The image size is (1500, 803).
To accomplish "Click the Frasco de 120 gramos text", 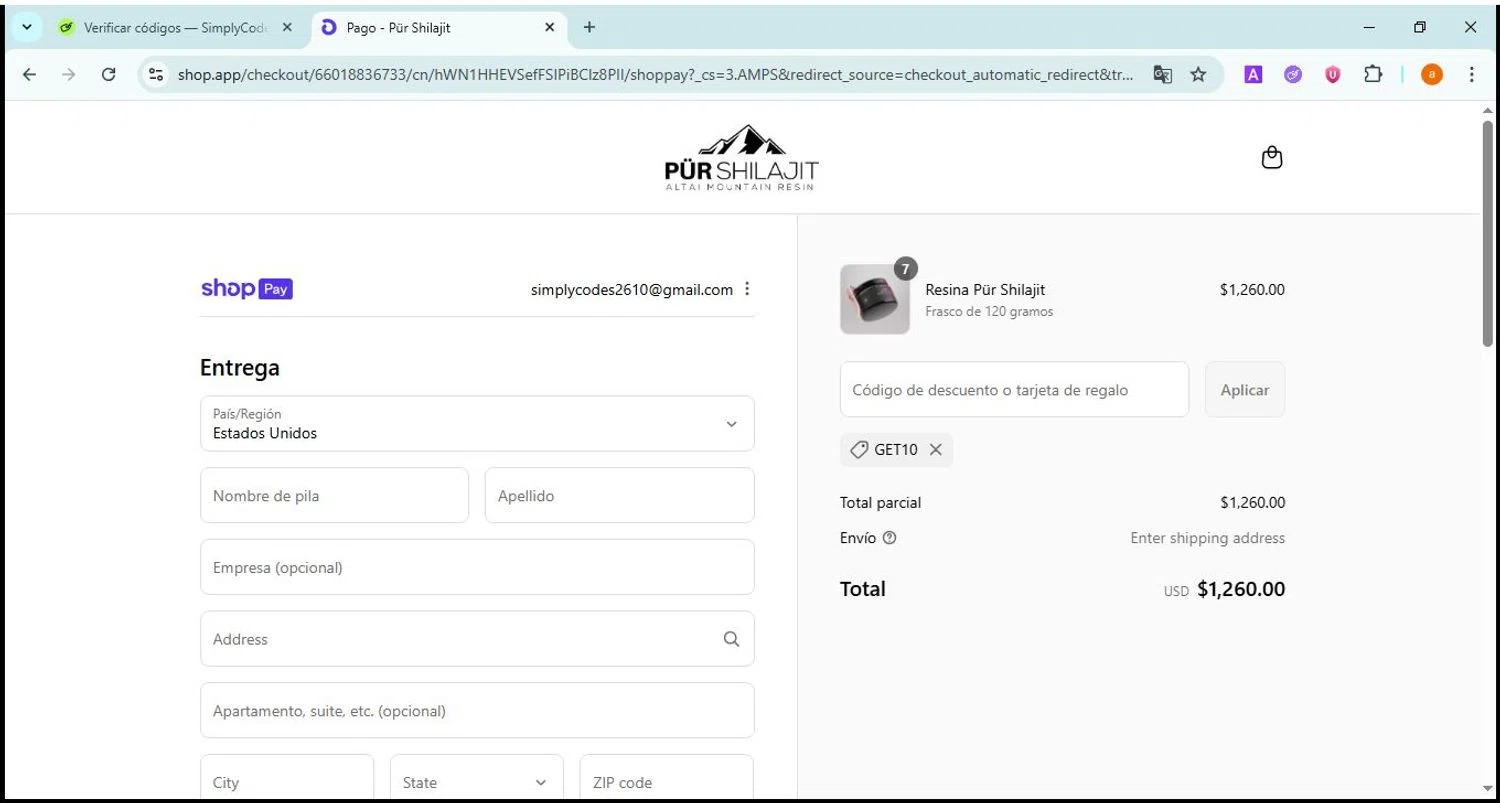I will tap(989, 311).
